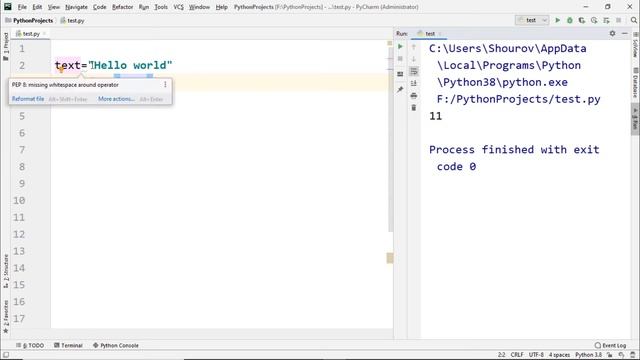Clear all Run console output with trash icon
640x360 pixels.
pyautogui.click(x=413, y=108)
